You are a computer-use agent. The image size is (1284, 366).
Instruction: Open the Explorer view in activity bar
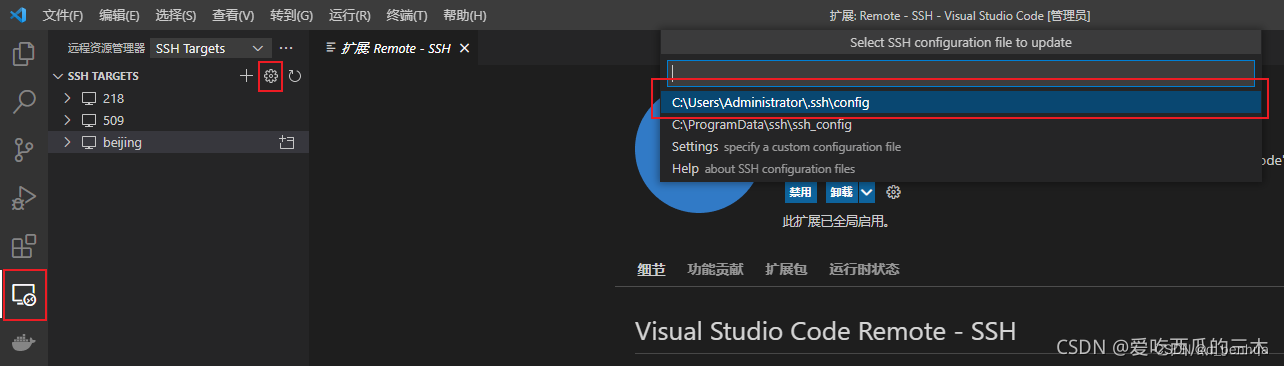coord(24,53)
